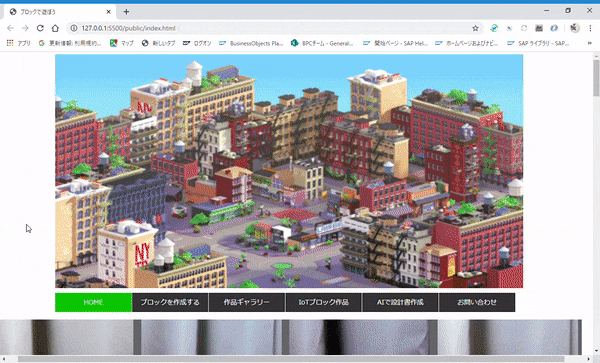This screenshot has width=600, height=363.
Task: Open the アプリ apps shortcut
Action: pos(18,43)
